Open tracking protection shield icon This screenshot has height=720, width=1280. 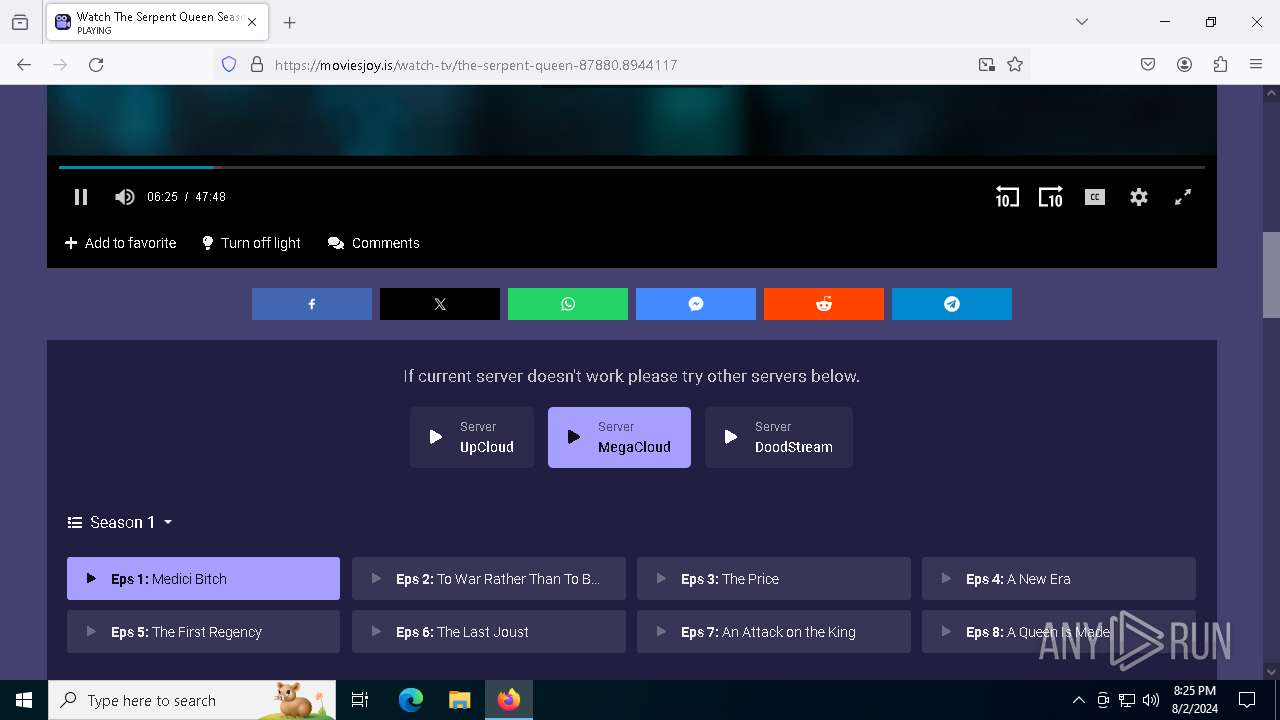coord(229,64)
